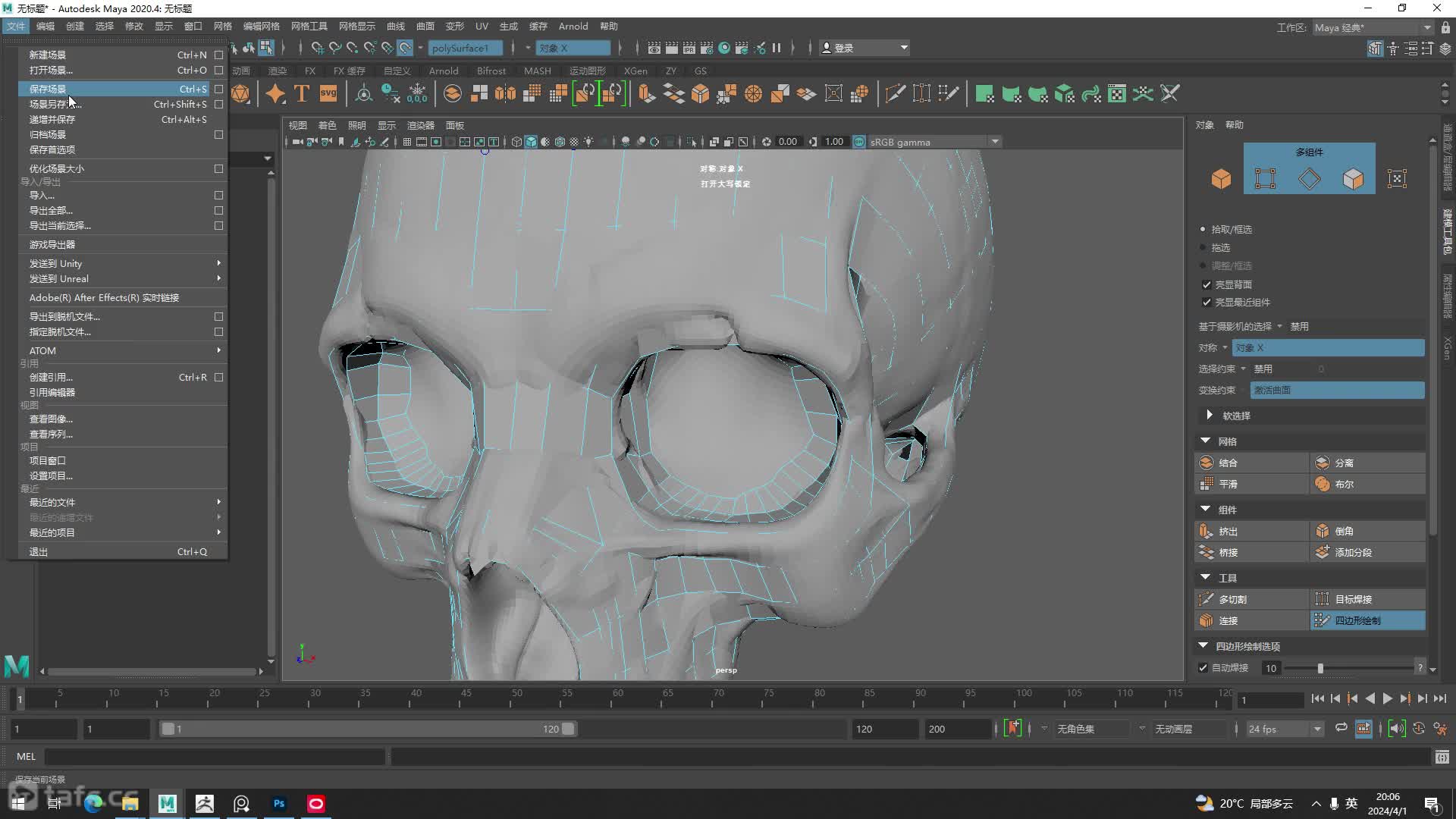Click the 布尔 button in toolkit
The height and width of the screenshot is (819, 1456).
point(1368,484)
